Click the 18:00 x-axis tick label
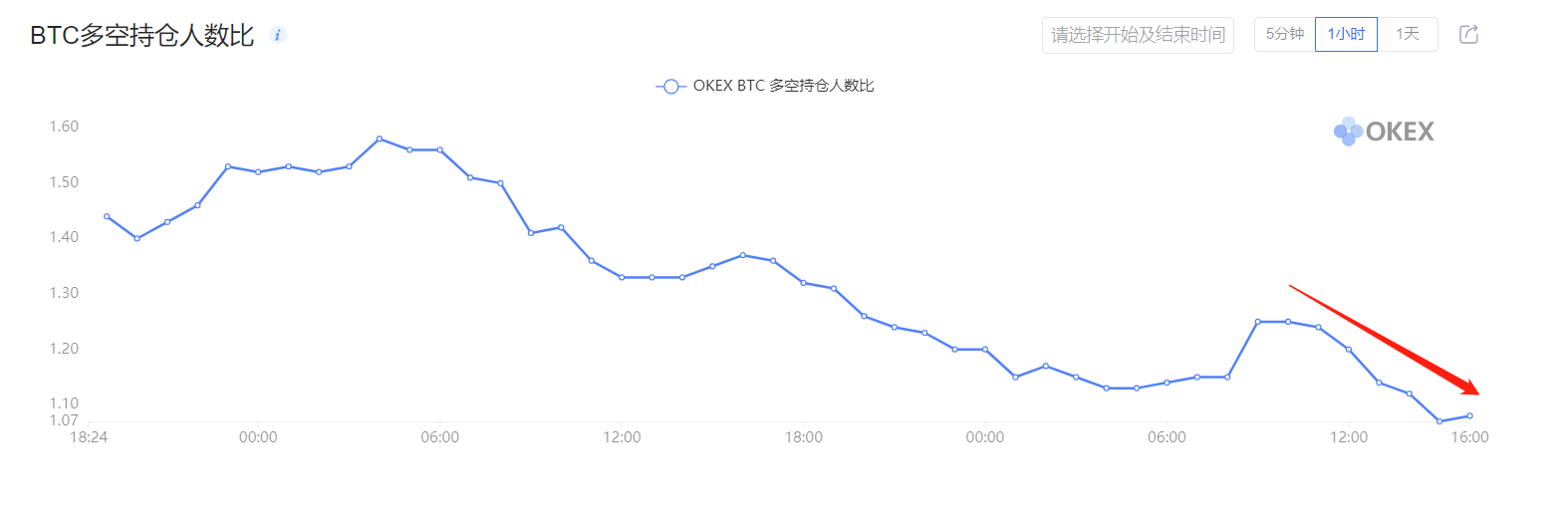The width and height of the screenshot is (1568, 530). click(804, 437)
